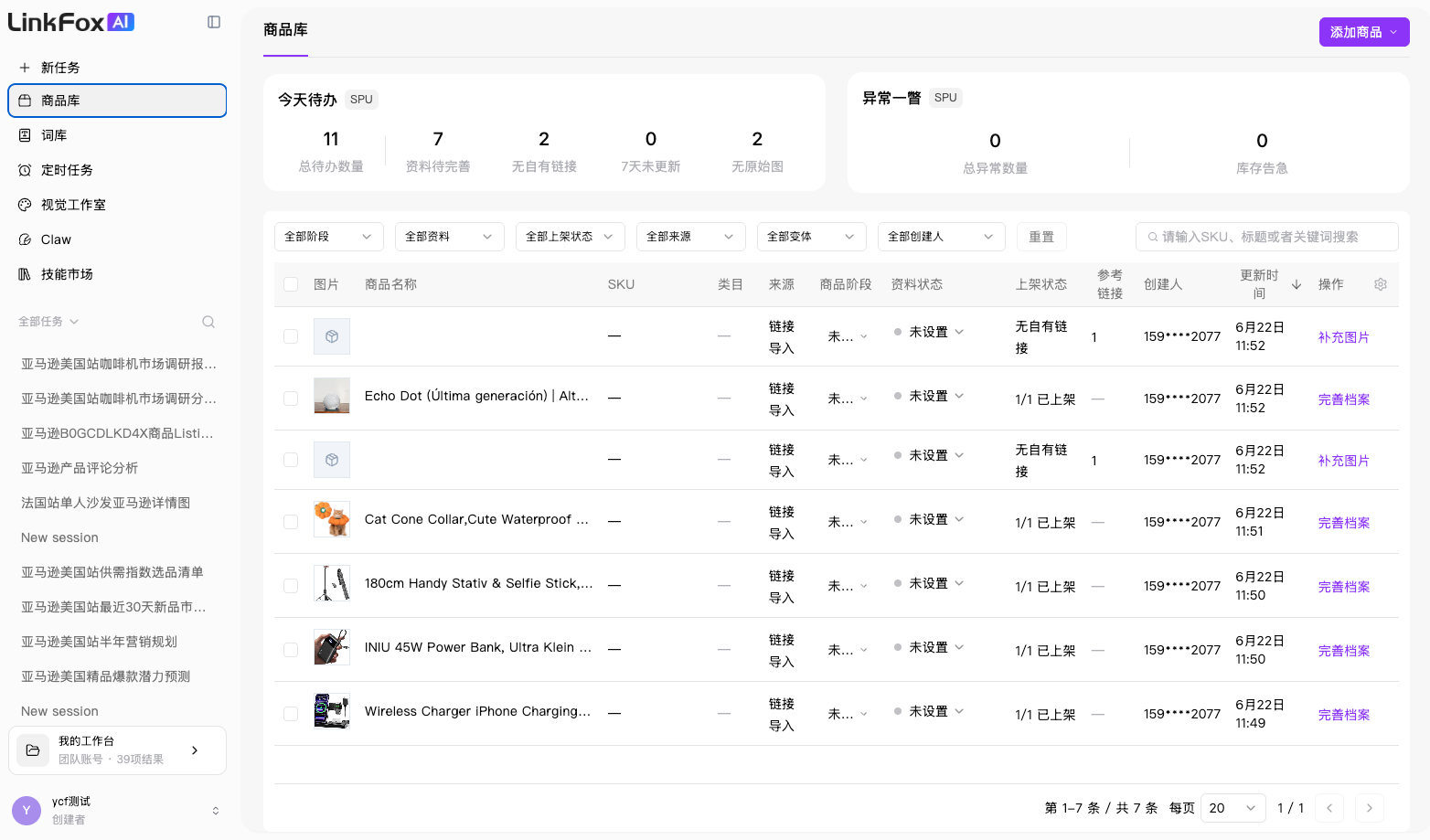Open 未设置 status dropdown for Cat Cone Collar

[929, 519]
